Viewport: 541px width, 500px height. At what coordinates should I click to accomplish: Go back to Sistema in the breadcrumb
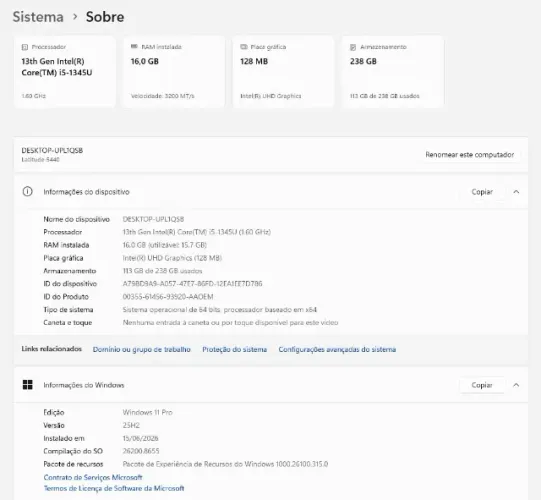click(38, 17)
